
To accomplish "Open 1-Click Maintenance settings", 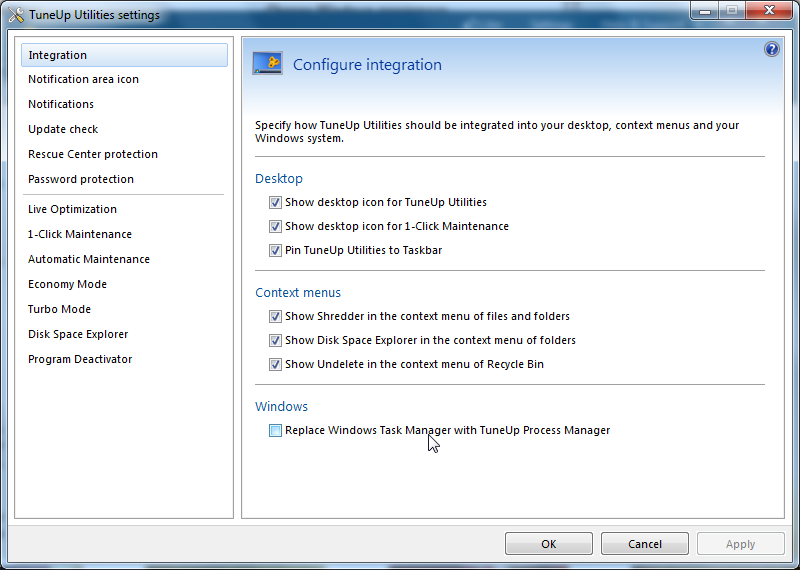I will [80, 234].
